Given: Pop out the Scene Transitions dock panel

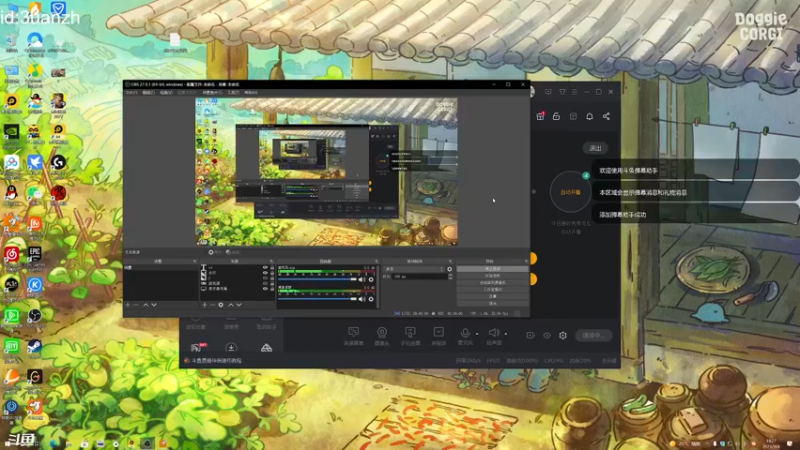Looking at the screenshot, I should click(x=450, y=261).
